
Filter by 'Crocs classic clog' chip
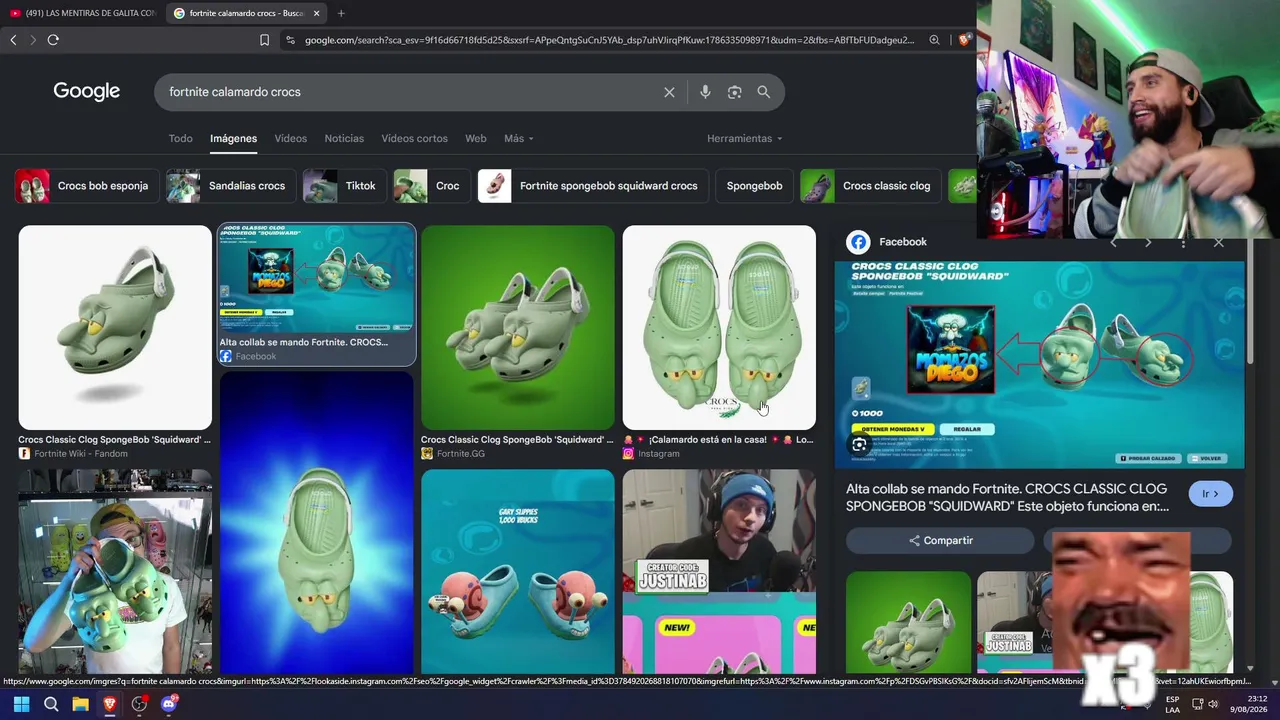tap(871, 186)
